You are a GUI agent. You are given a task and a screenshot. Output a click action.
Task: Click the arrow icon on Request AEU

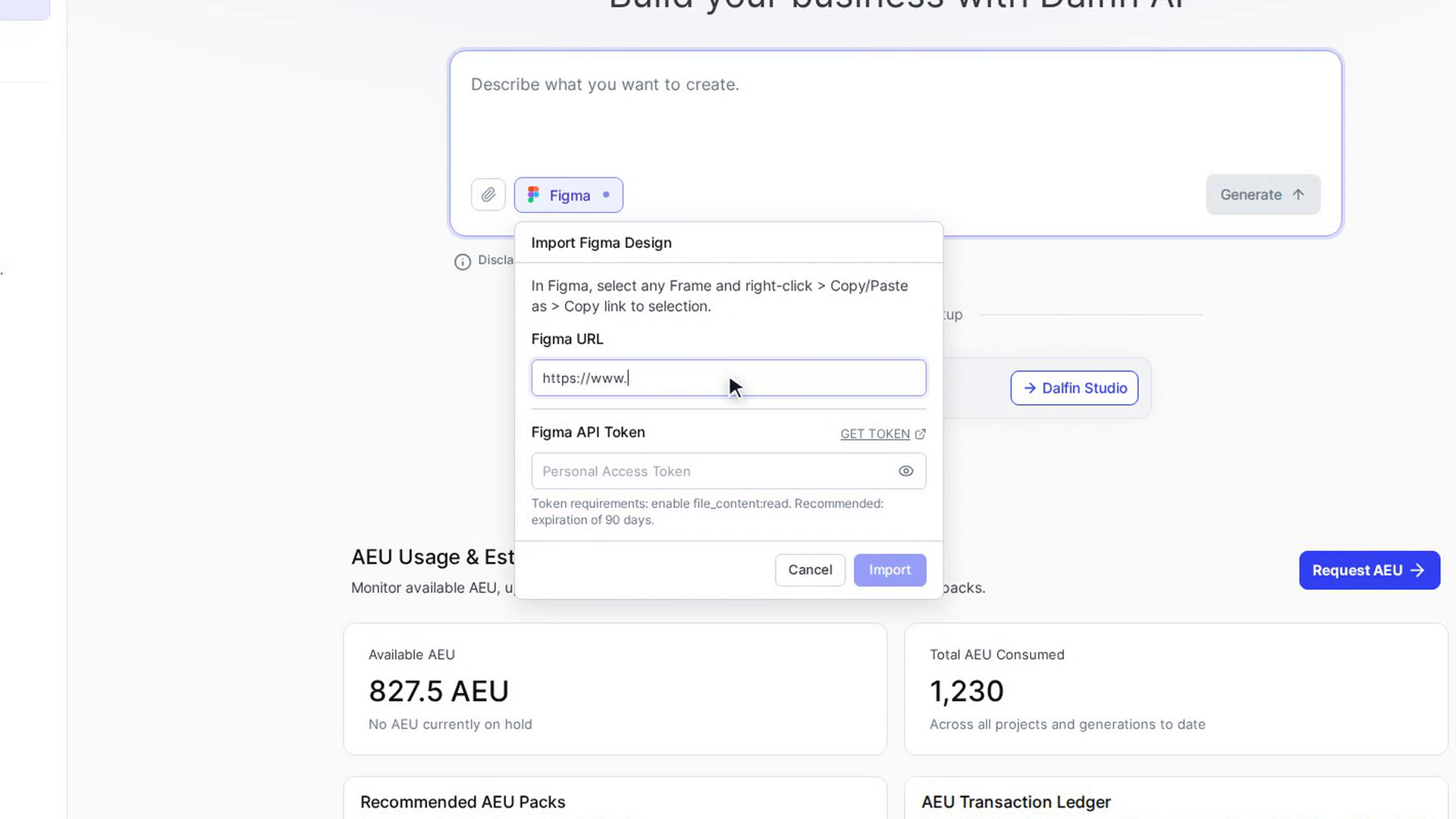pos(1417,570)
